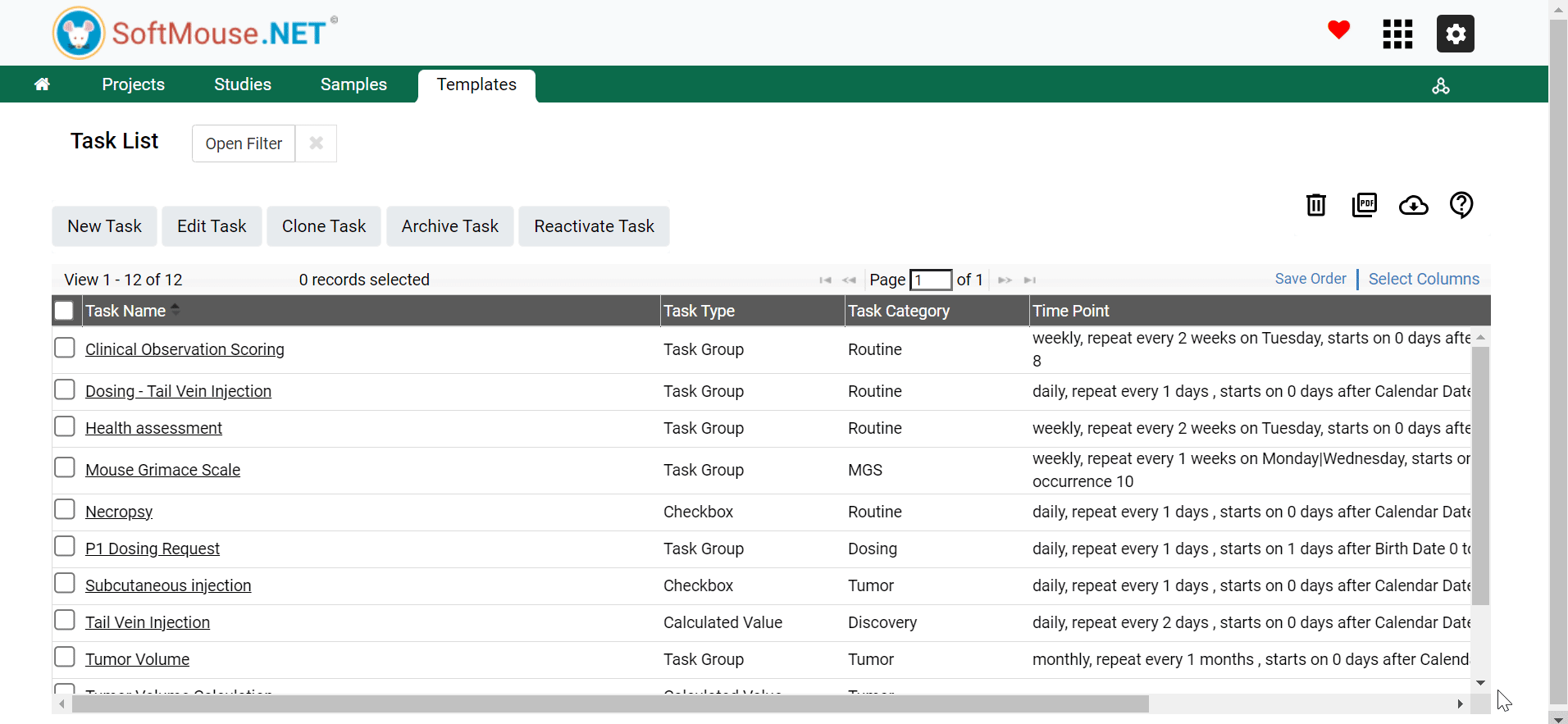Check the Clinical Observation Scoring checkbox
Image resolution: width=1568 pixels, height=724 pixels.
(64, 348)
